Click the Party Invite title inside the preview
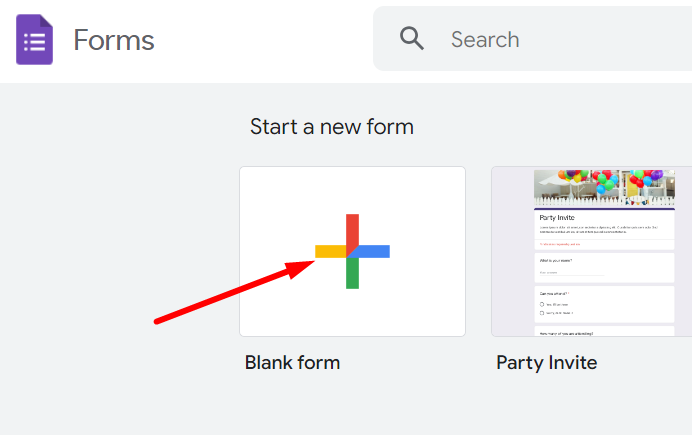 555,217
